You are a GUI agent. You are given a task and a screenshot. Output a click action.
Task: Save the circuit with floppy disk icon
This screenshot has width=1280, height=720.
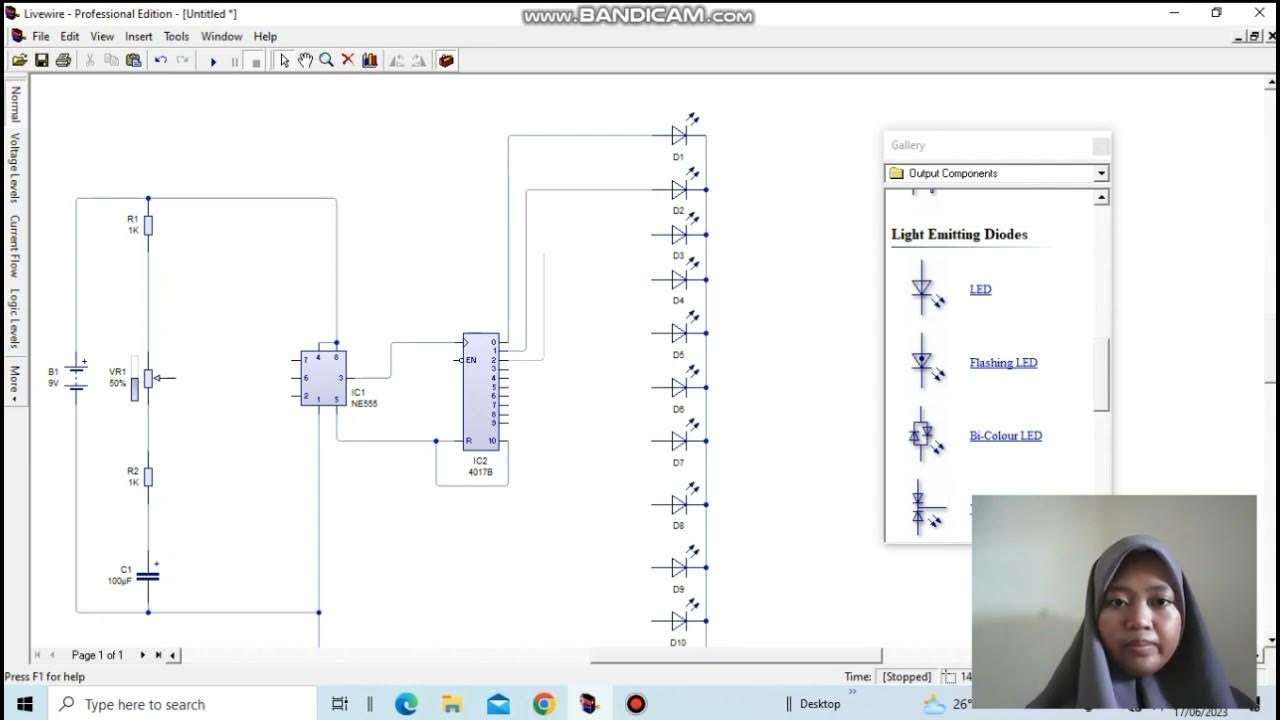click(x=41, y=61)
